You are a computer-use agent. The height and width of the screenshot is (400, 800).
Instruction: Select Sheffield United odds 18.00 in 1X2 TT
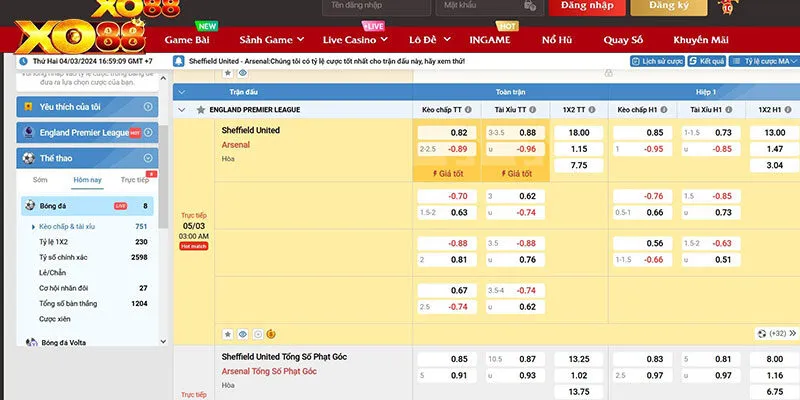[578, 132]
